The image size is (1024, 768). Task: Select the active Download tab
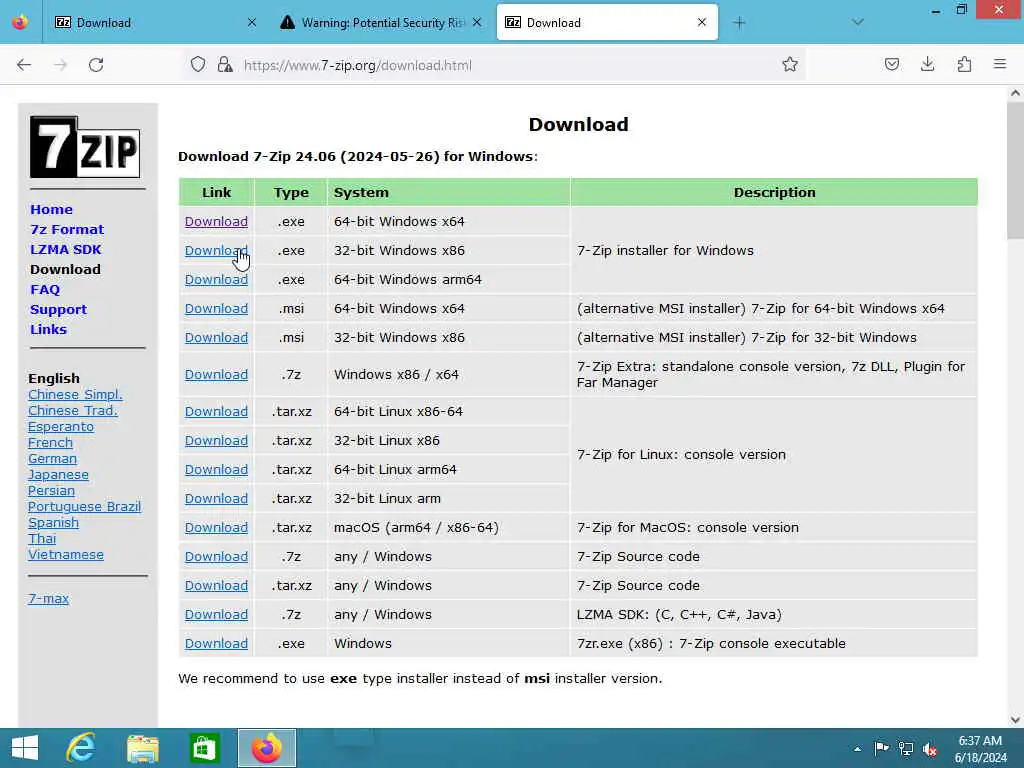607,22
